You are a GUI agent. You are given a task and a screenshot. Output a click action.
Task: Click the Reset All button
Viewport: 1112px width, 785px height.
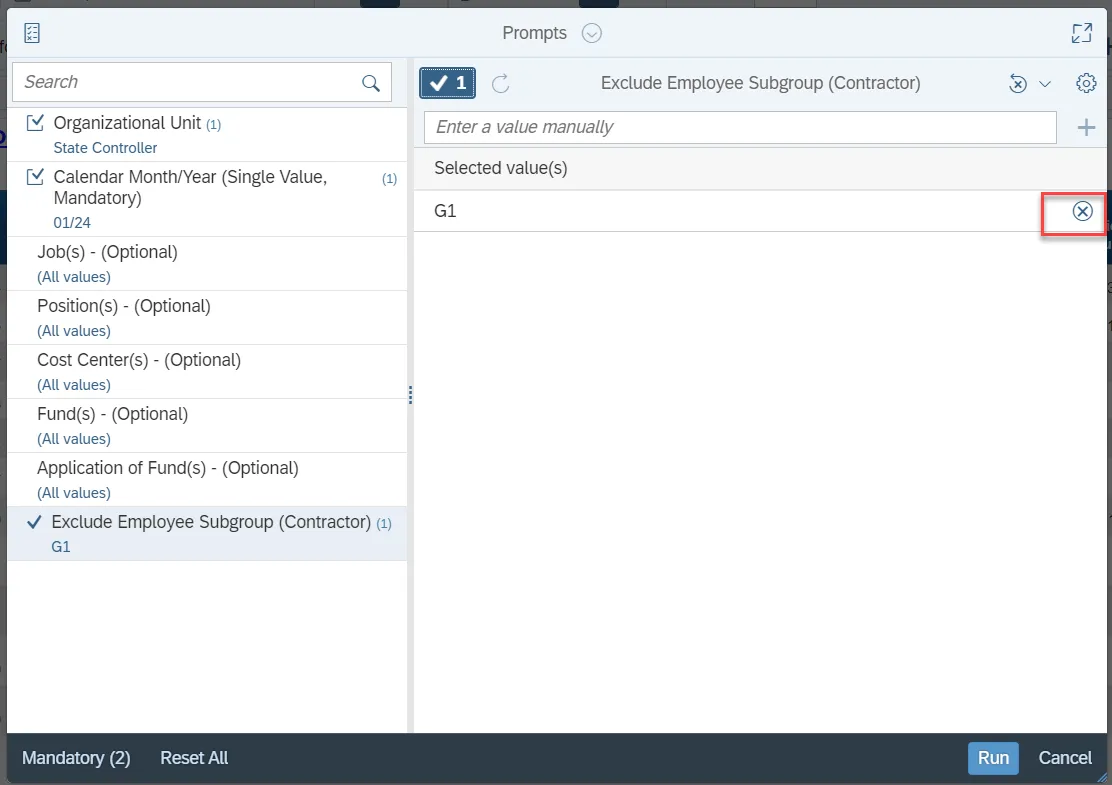(x=194, y=758)
